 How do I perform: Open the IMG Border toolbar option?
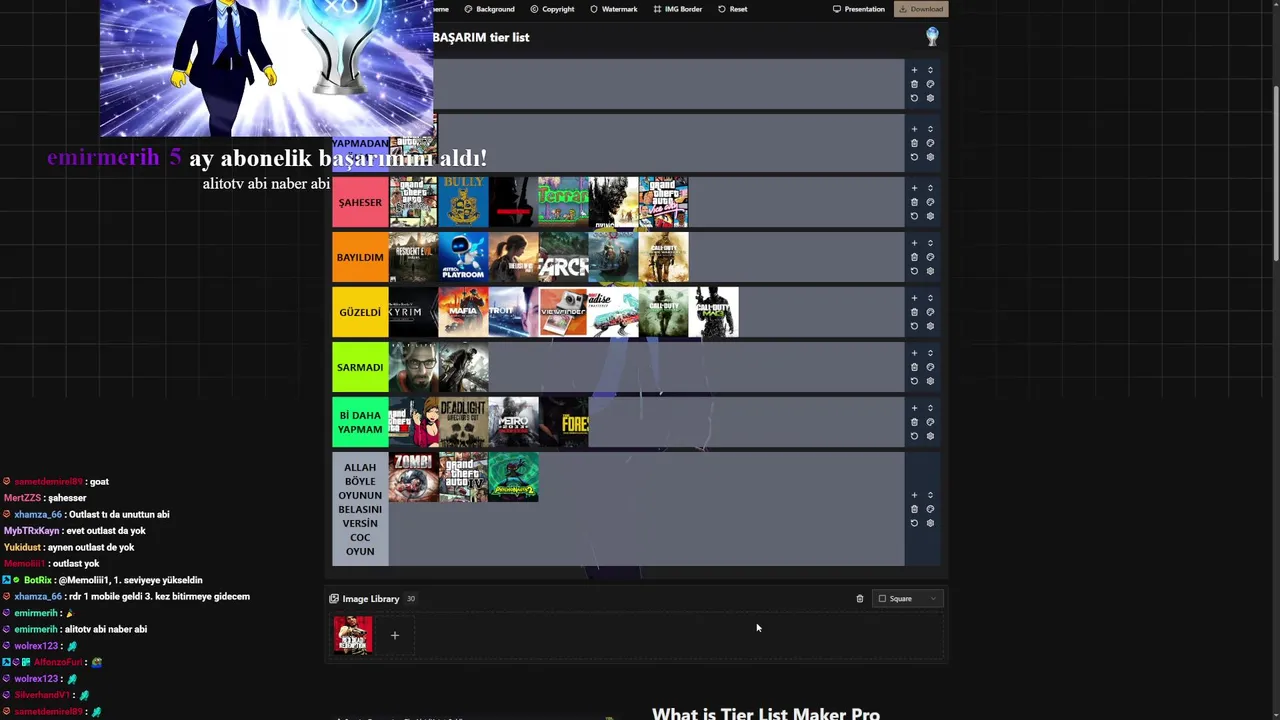point(678,9)
